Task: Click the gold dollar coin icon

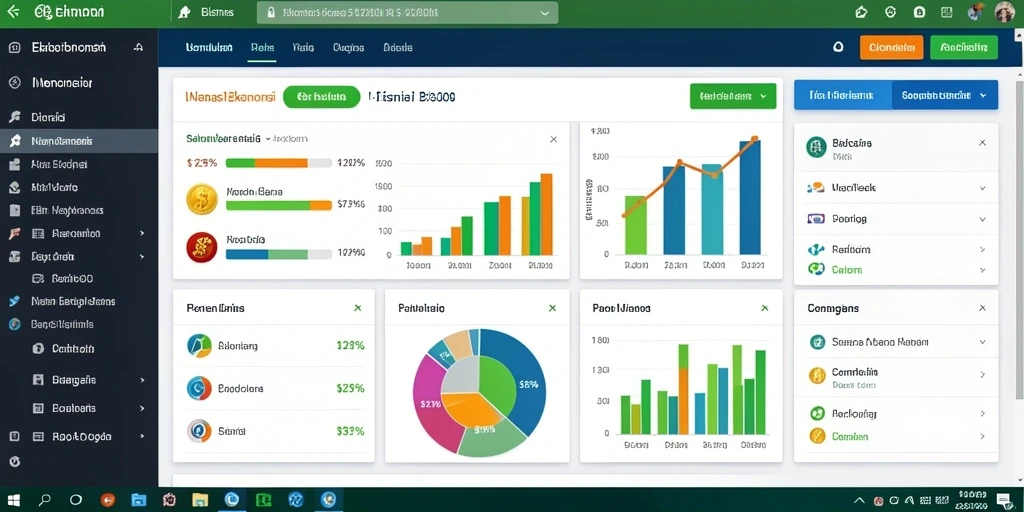Action: tap(202, 199)
